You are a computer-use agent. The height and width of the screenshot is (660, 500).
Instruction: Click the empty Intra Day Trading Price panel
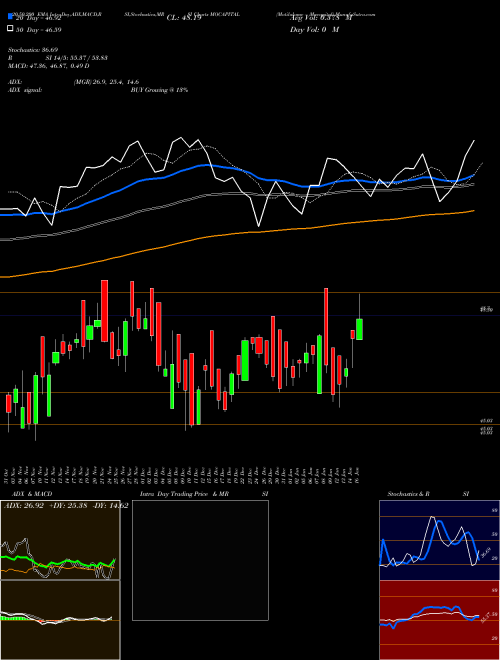(x=200, y=560)
